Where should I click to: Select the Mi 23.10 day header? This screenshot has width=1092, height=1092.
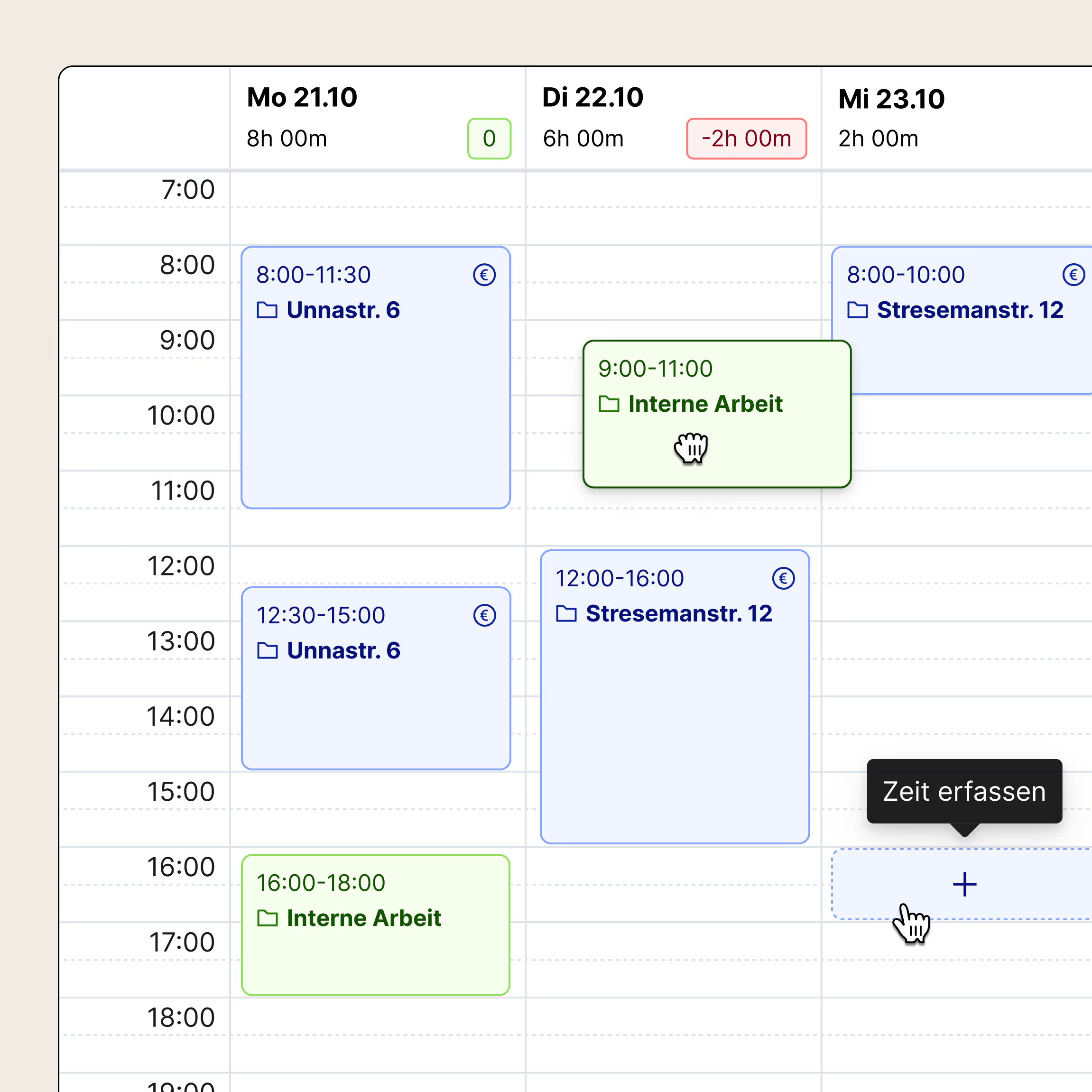click(x=891, y=99)
